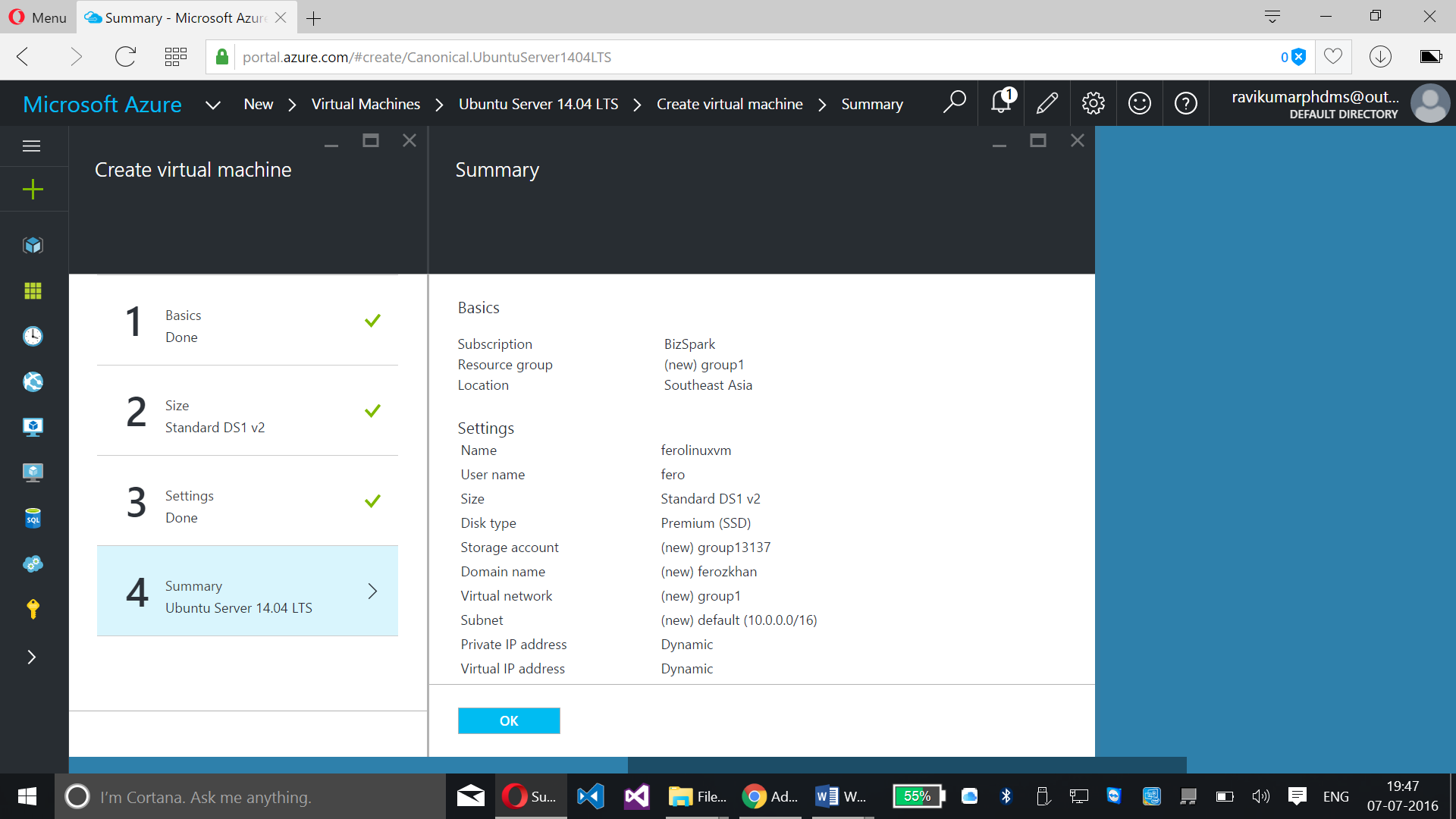Image resolution: width=1456 pixels, height=819 pixels.
Task: Toggle the hamburger menu in Azure sidebar
Action: click(32, 146)
